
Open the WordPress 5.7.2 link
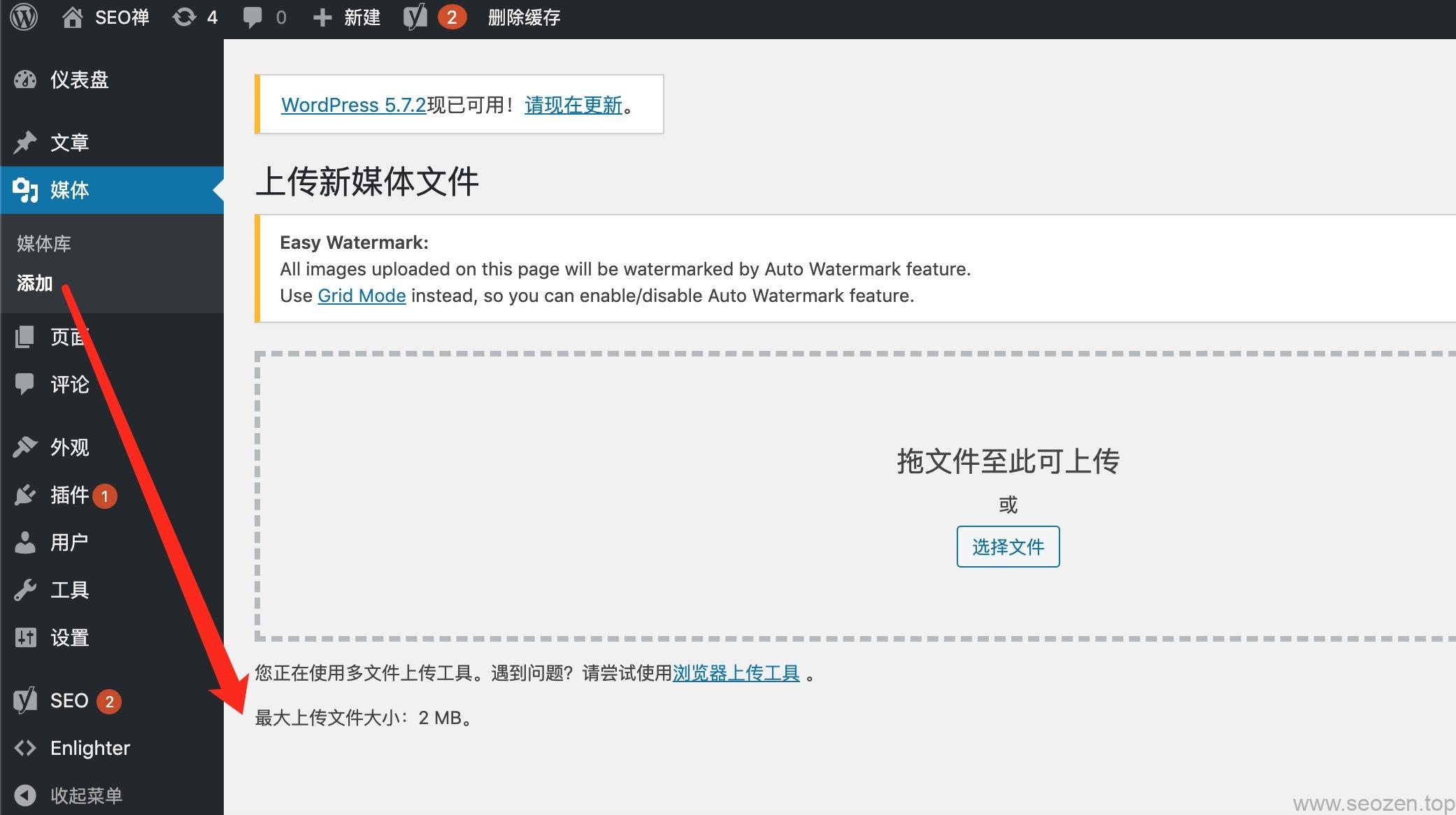tap(353, 105)
